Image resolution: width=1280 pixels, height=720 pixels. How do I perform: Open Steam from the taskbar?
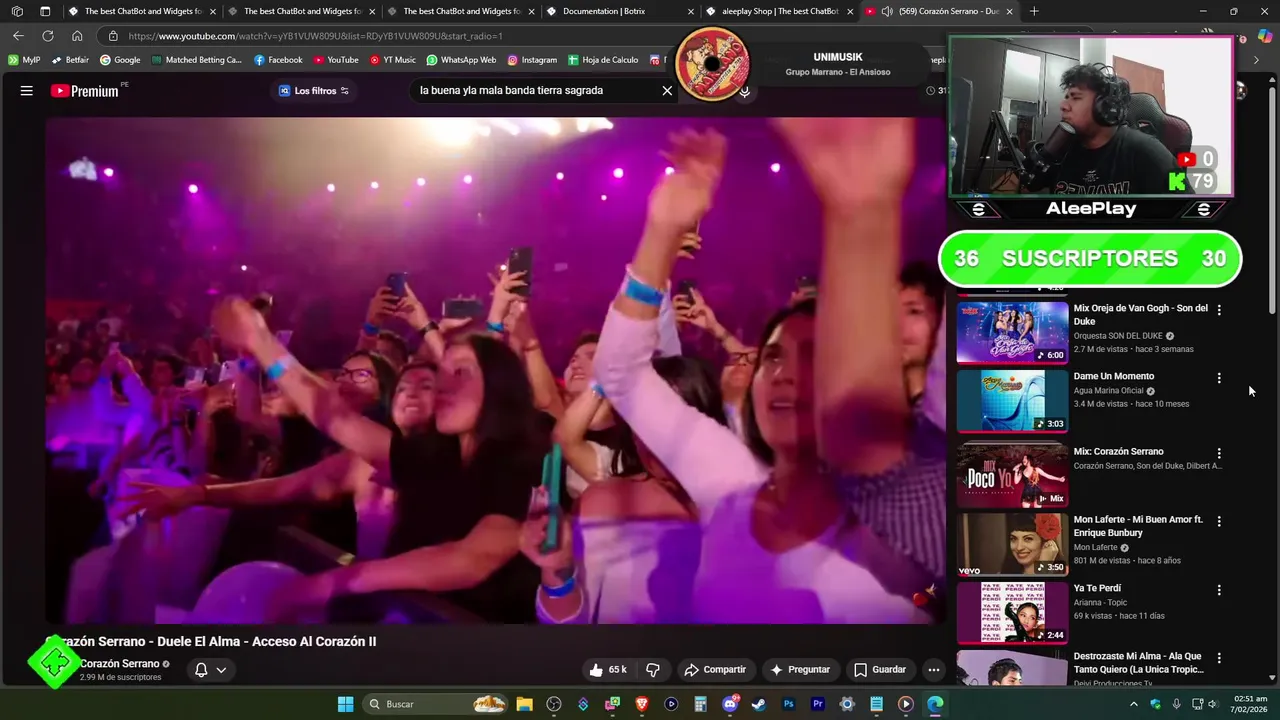pos(759,704)
